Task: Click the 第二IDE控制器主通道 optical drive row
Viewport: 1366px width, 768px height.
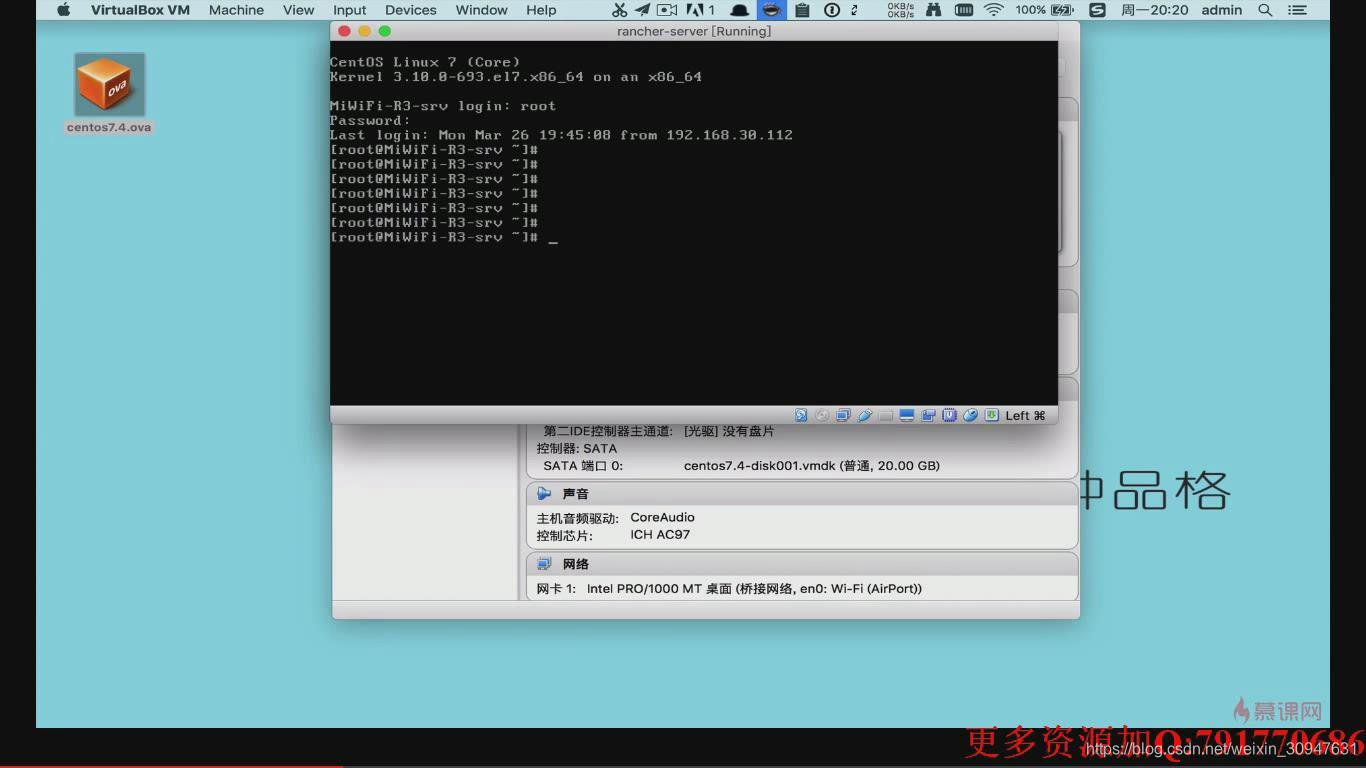Action: point(659,432)
